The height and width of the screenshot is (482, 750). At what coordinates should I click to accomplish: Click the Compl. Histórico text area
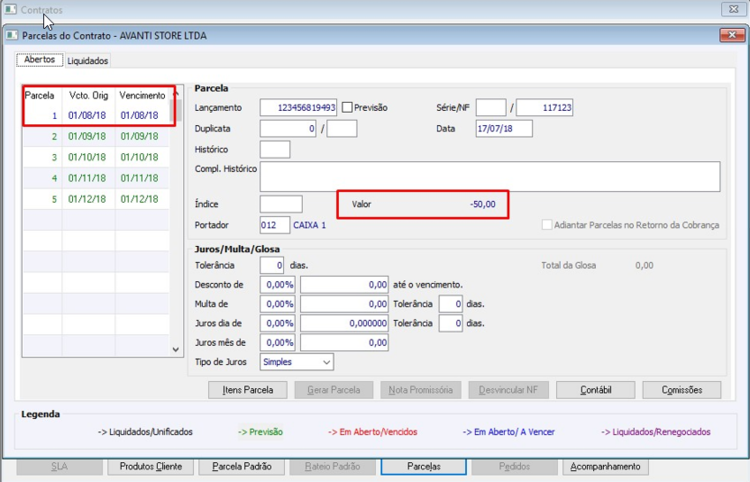(x=490, y=176)
